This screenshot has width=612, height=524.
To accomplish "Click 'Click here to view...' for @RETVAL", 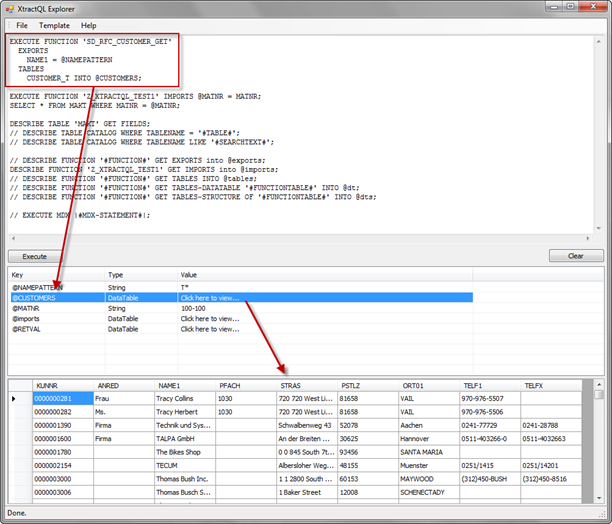I will [x=209, y=328].
